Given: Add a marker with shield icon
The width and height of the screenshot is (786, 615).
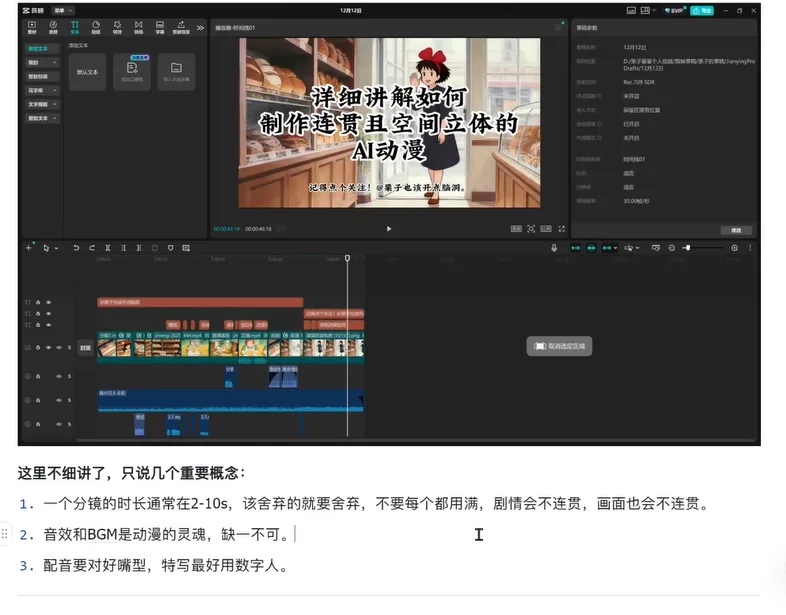Looking at the screenshot, I should (170, 248).
